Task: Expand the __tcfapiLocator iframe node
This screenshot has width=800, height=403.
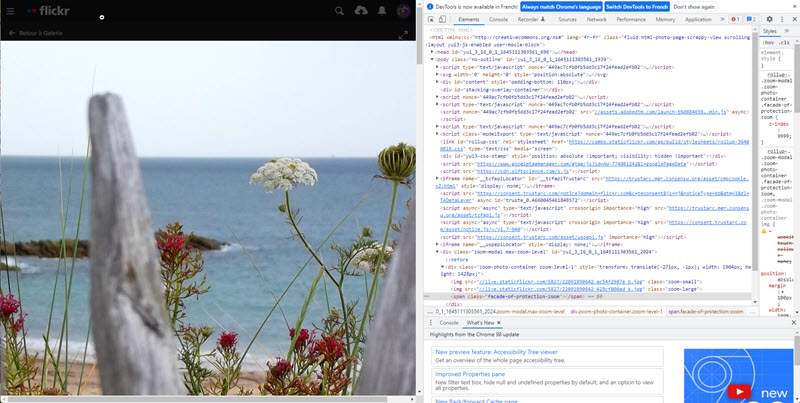Action: coord(437,178)
